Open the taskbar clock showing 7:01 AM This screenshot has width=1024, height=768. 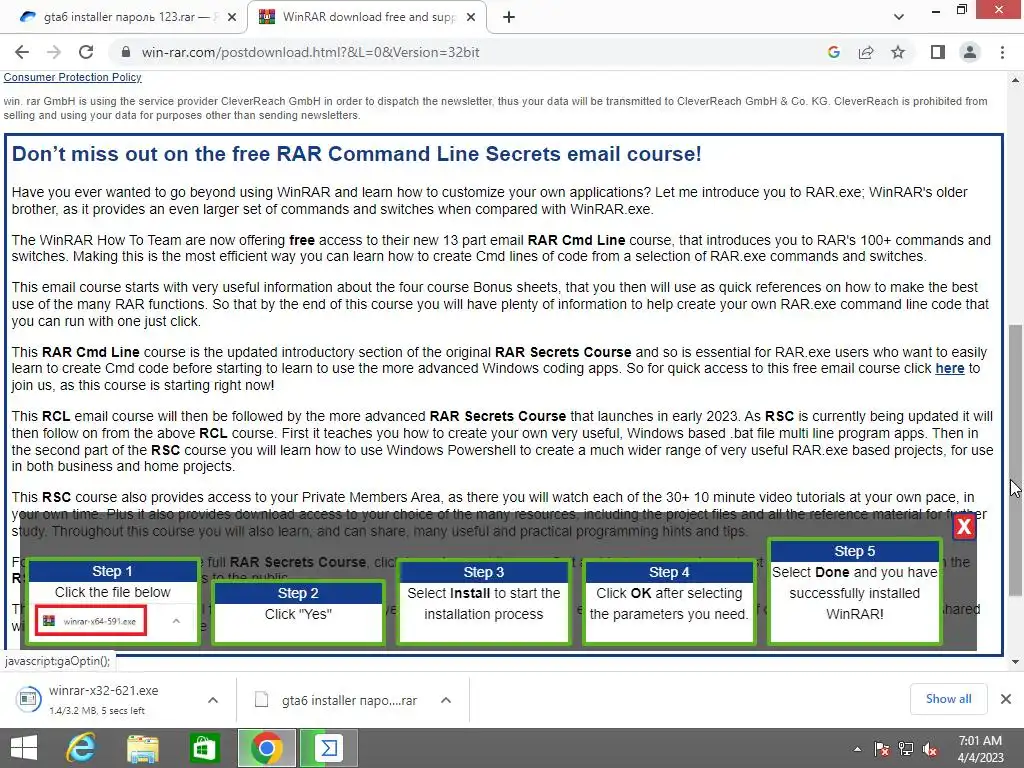(980, 748)
